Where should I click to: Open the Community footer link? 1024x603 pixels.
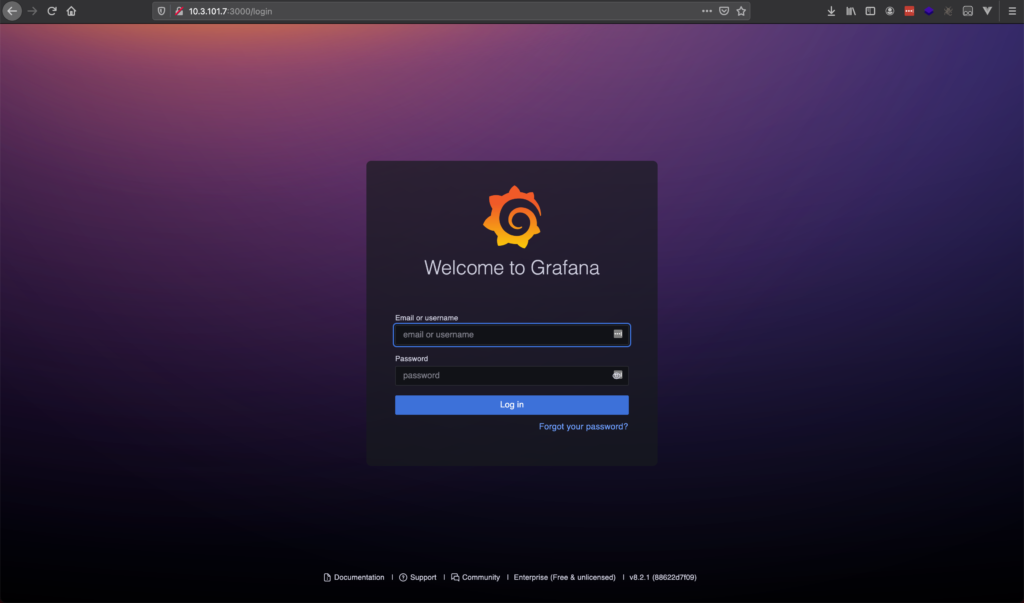(x=475, y=578)
